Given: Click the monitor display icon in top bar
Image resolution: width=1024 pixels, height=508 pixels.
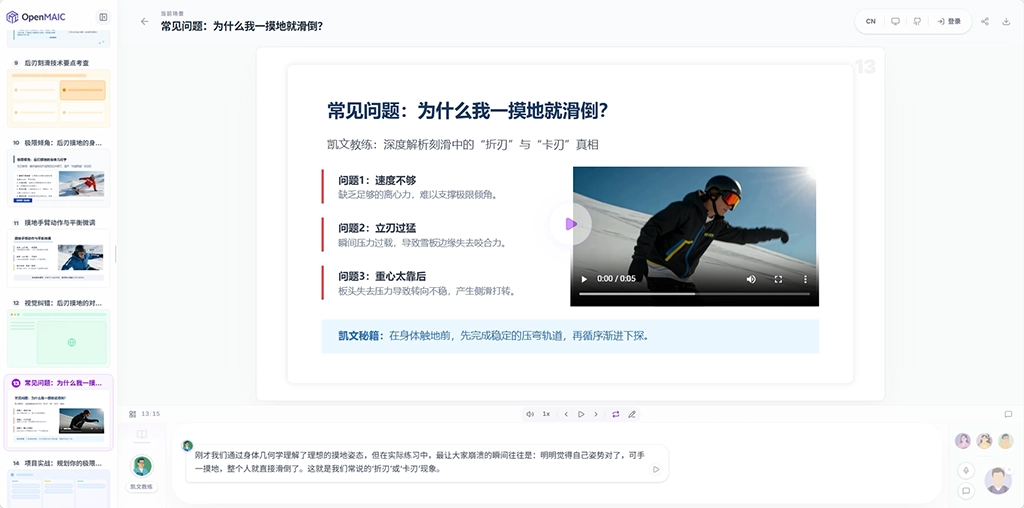Looking at the screenshot, I should point(895,21).
